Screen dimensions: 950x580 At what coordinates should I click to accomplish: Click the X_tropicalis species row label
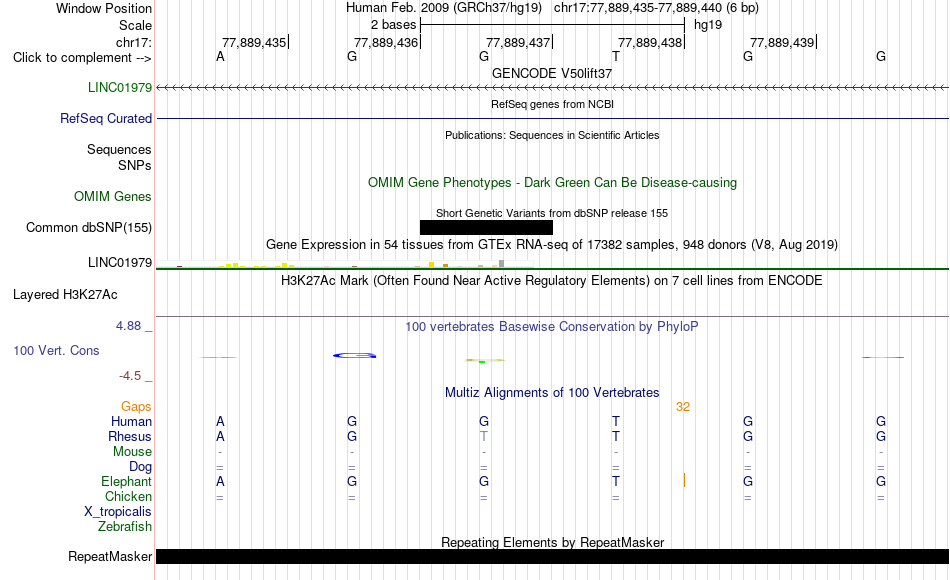(x=118, y=512)
